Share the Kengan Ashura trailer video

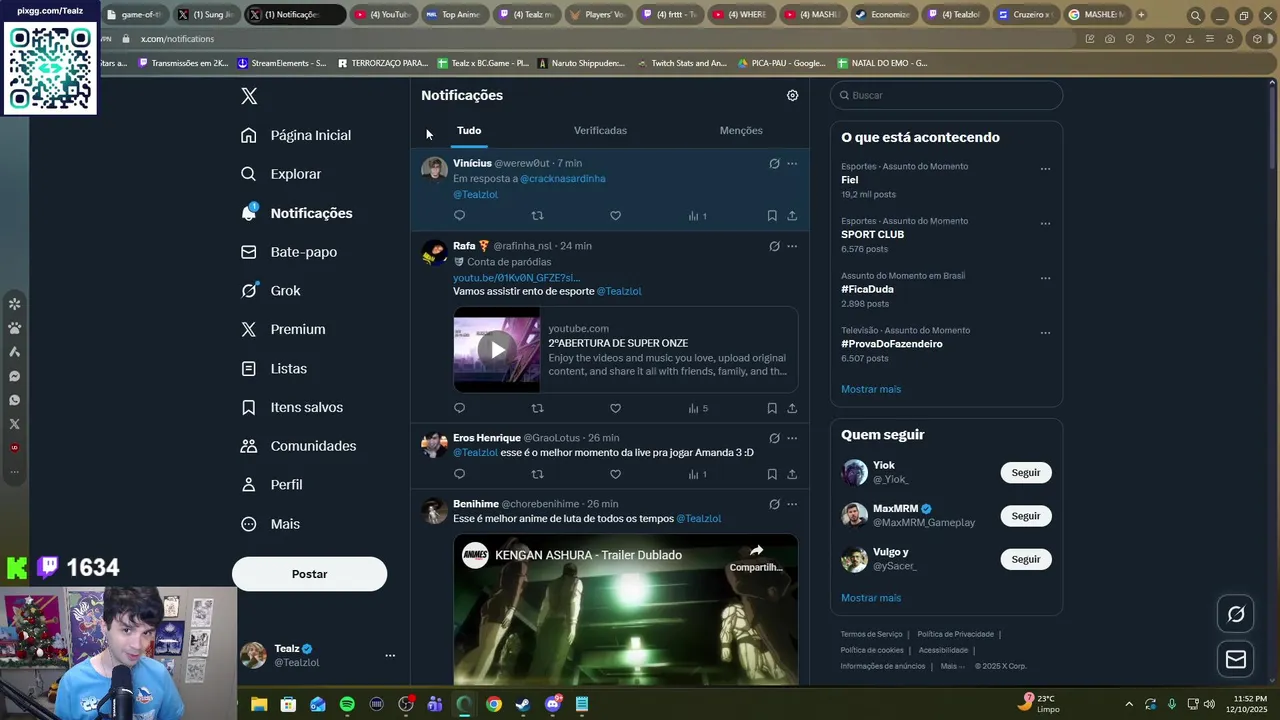[x=756, y=557]
